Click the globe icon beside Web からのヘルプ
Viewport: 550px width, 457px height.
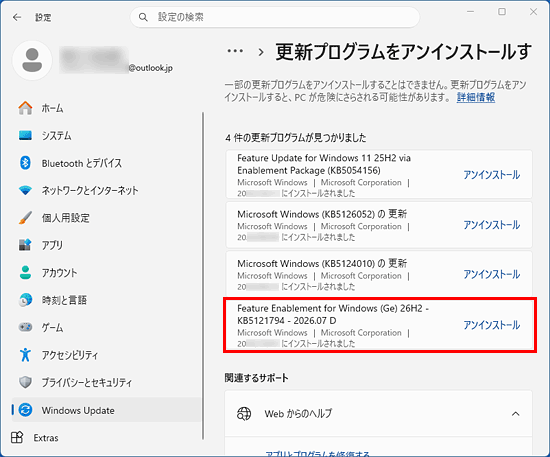[244, 414]
